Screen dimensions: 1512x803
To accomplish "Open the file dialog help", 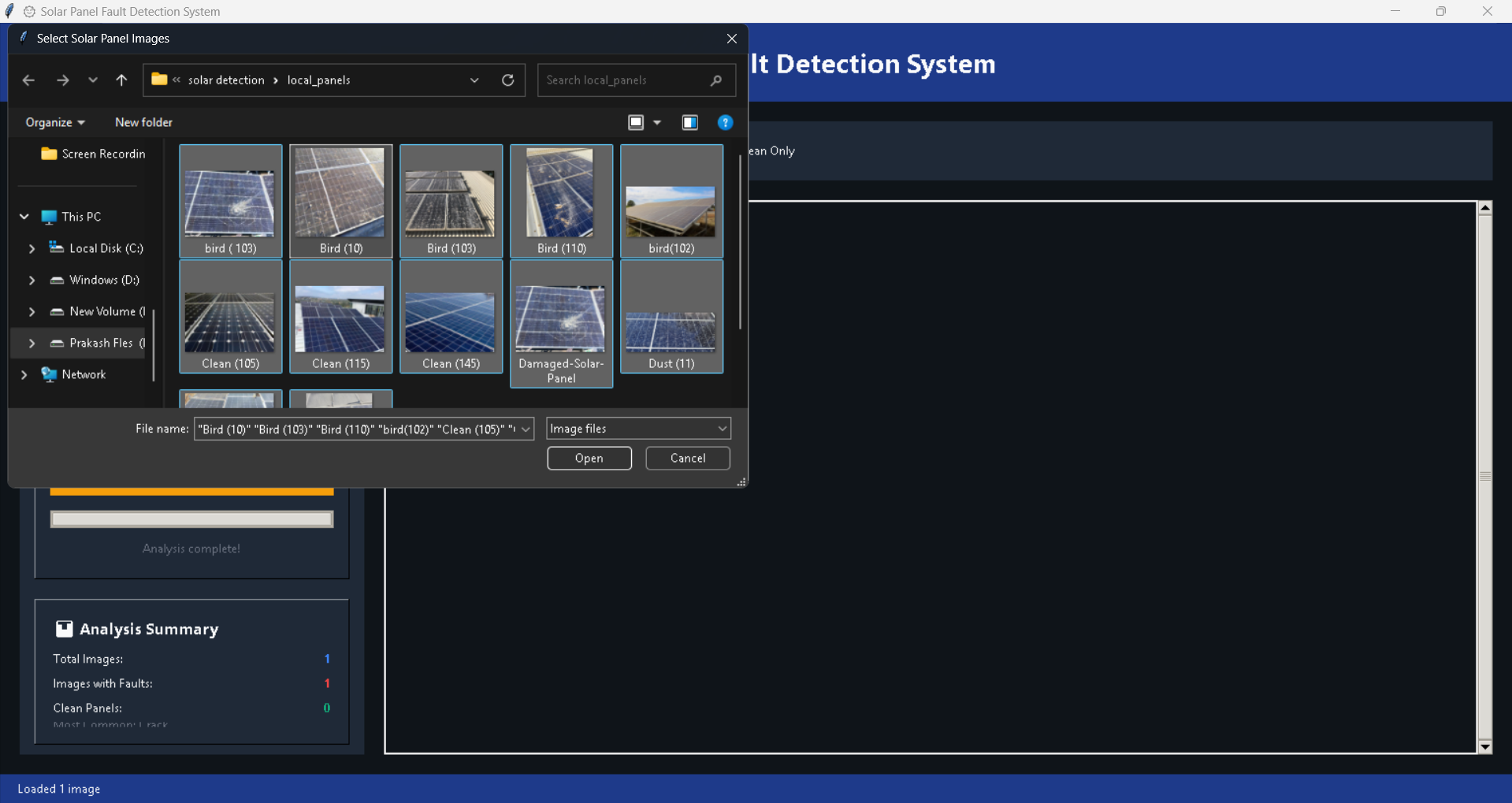I will coord(725,122).
